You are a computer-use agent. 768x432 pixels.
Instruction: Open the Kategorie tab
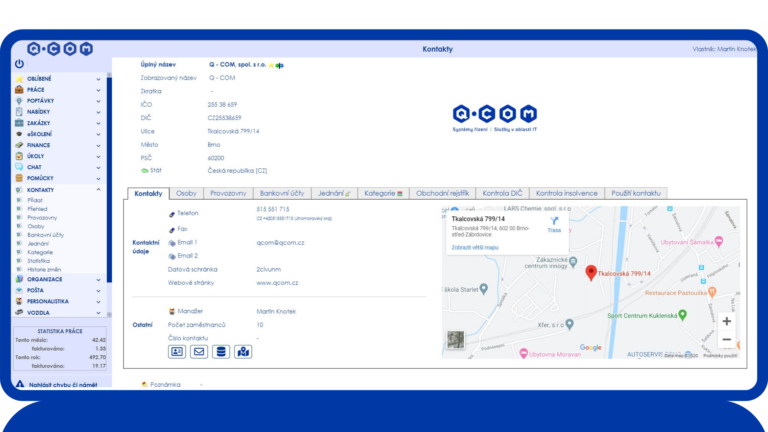pos(384,193)
